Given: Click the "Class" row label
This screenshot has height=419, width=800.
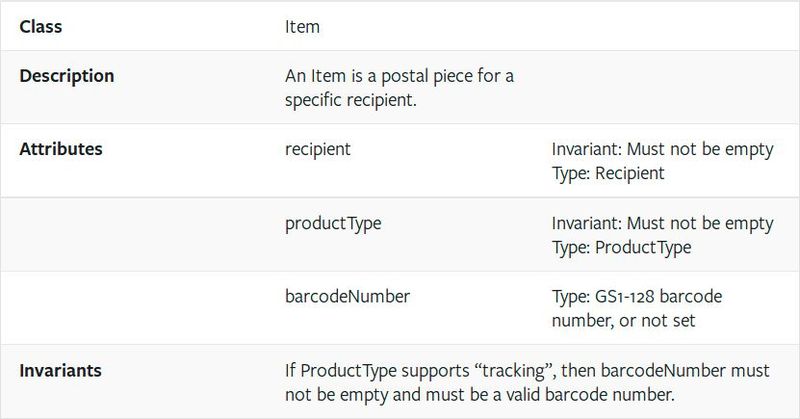Looking at the screenshot, I should coord(41,27).
